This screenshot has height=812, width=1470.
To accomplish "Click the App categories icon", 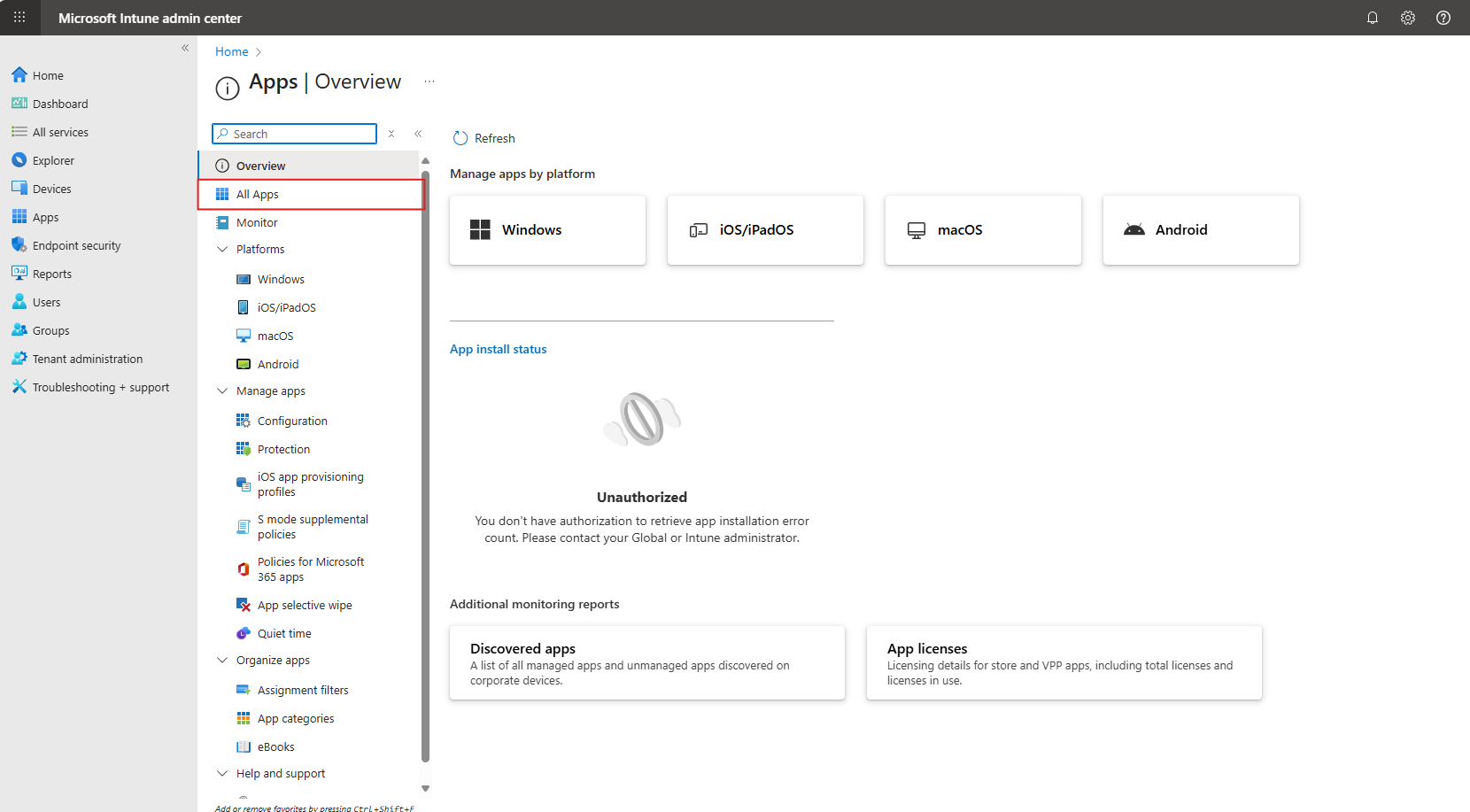I will click(x=244, y=718).
